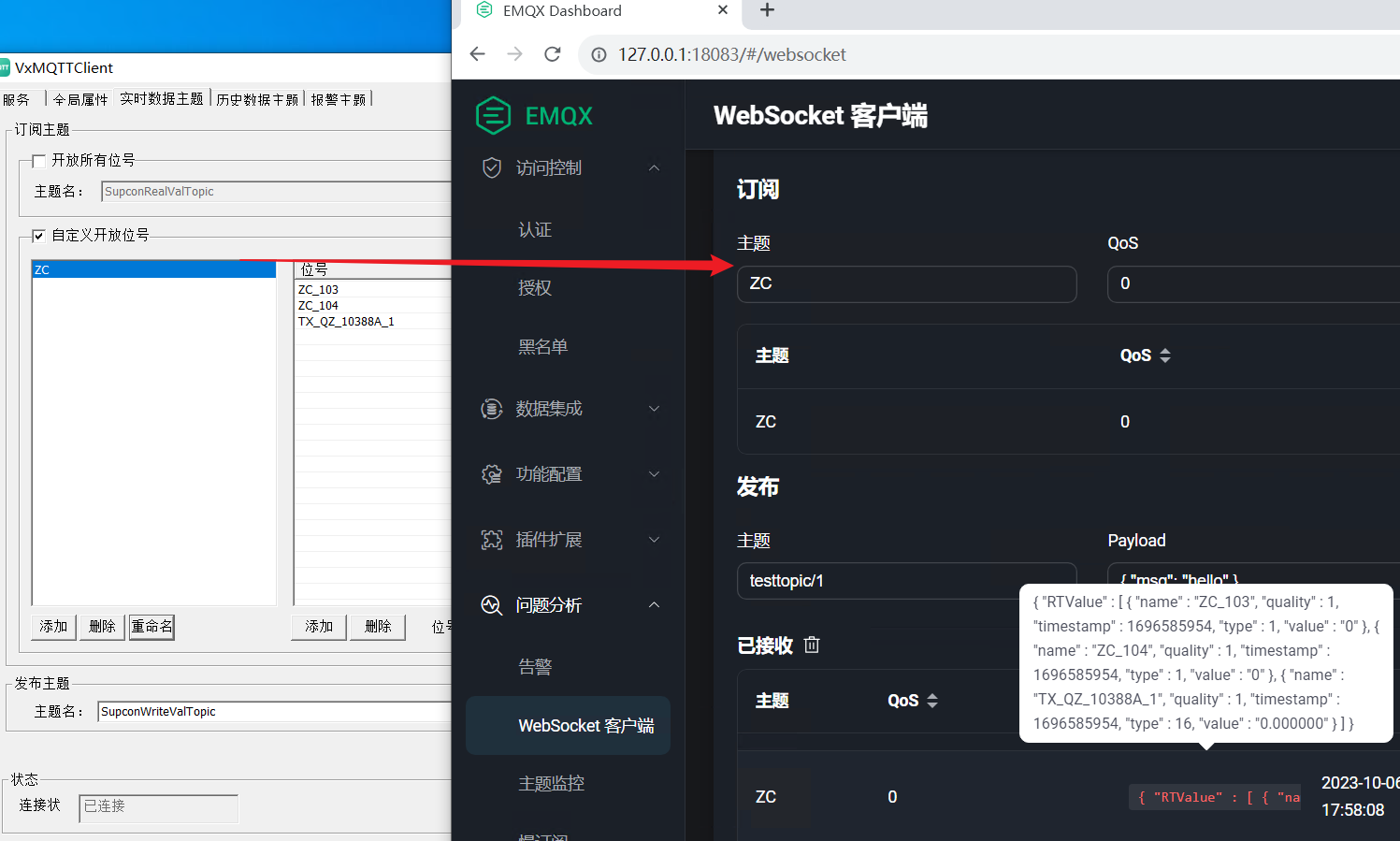Screen dimensions: 1400x841
Task: Click the 问题分析 magnifier icon
Action: [492, 605]
